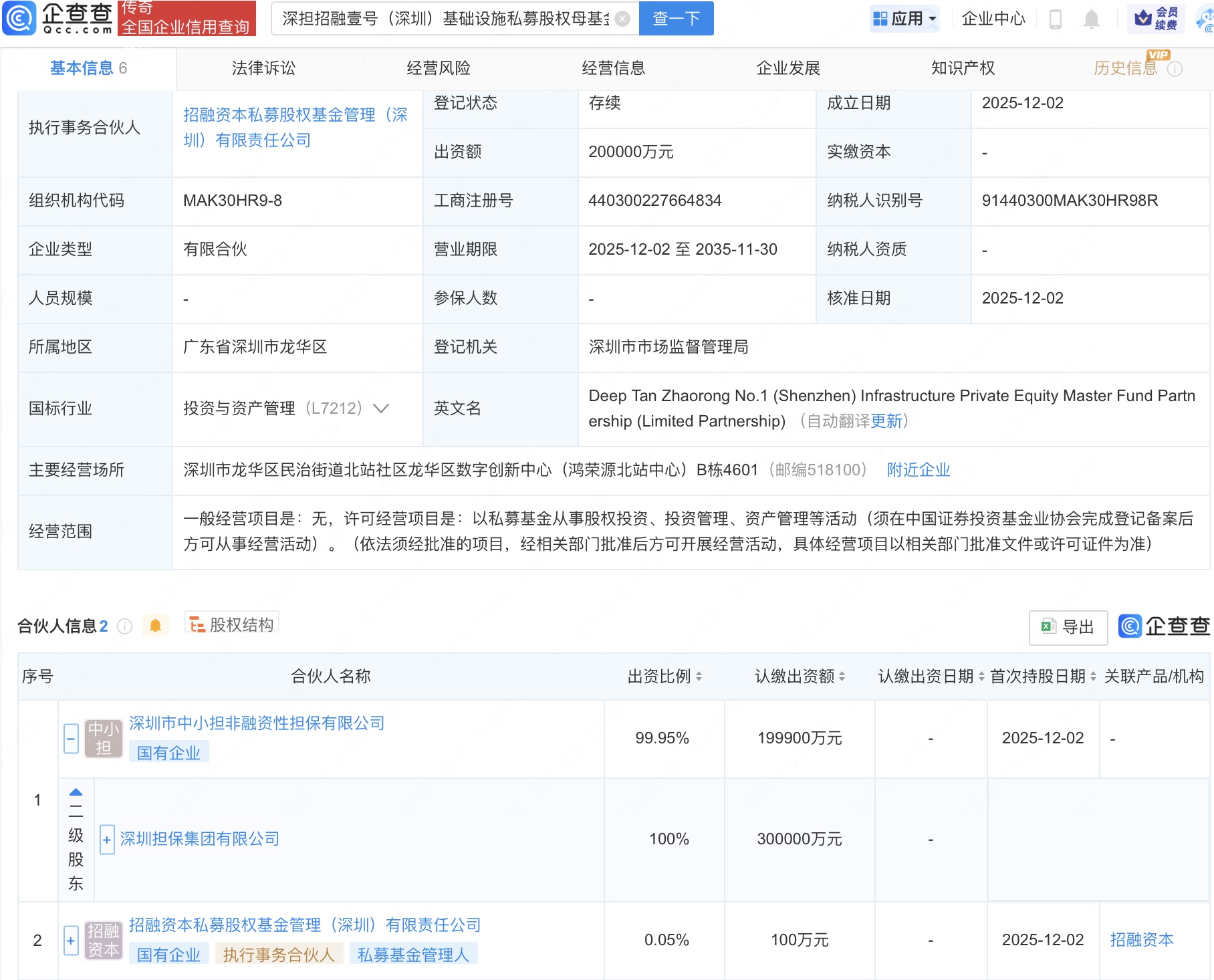Viewport: 1214px width, 980px height.
Task: Switch to the 法律诉讼 tab
Action: (x=264, y=68)
